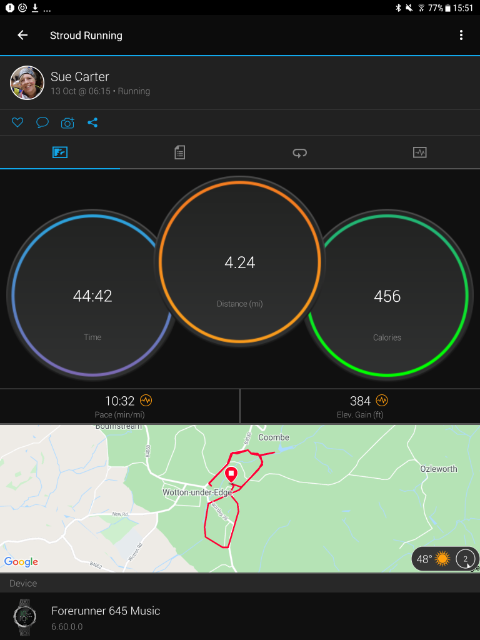Tap Sue Carter's profile photo
480x640 pixels.
coord(27,82)
